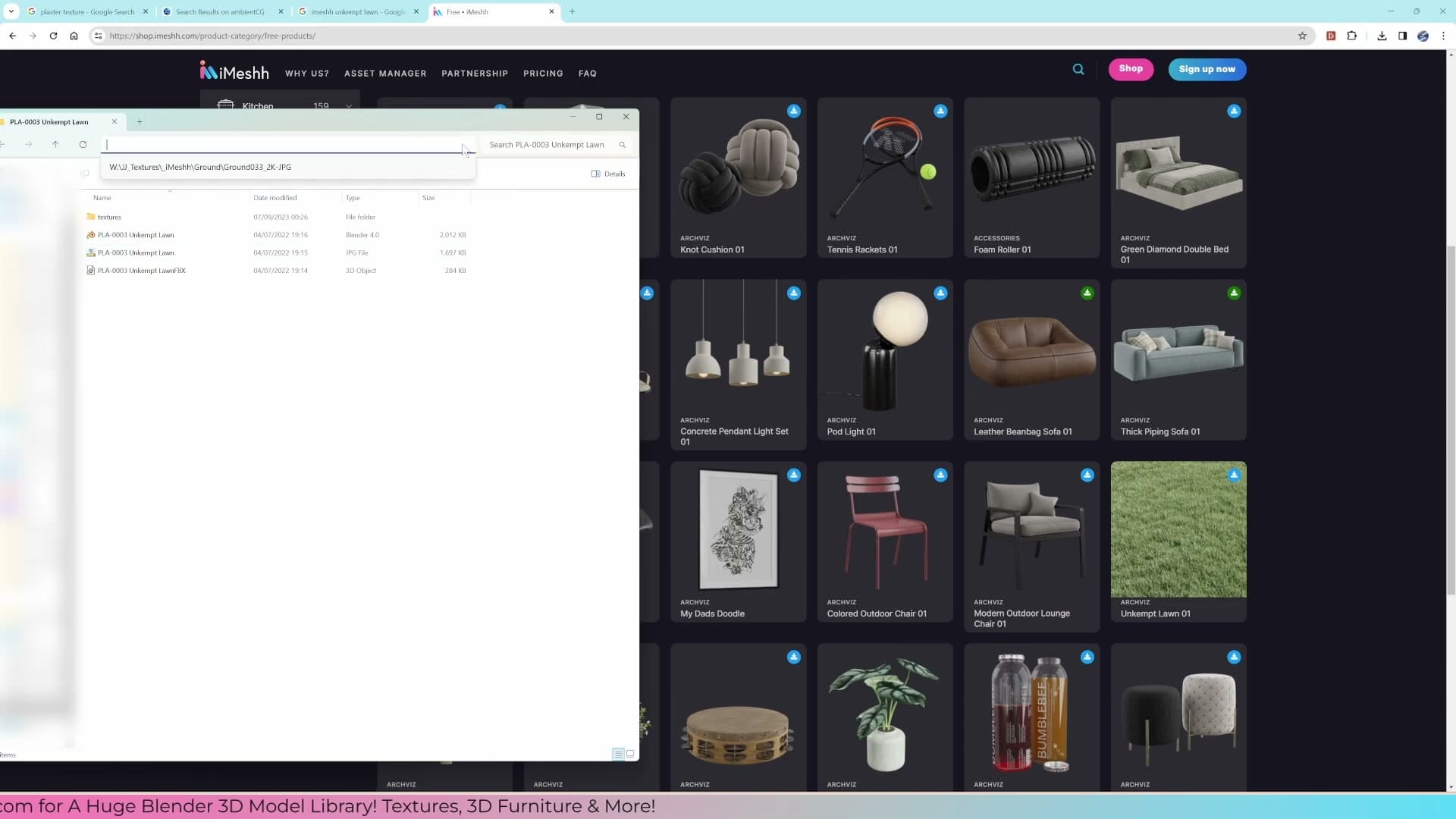Screen dimensions: 1456x819
Task: Expand the Kitchen category chevron
Action: tap(349, 106)
